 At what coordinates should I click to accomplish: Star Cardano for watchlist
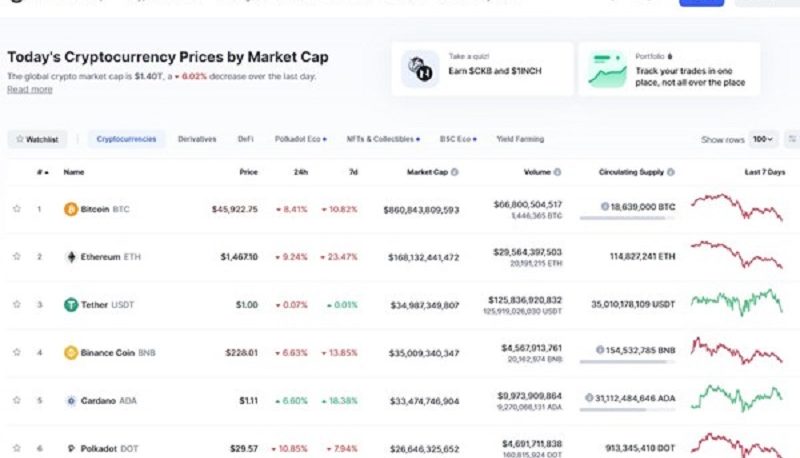click(x=17, y=400)
